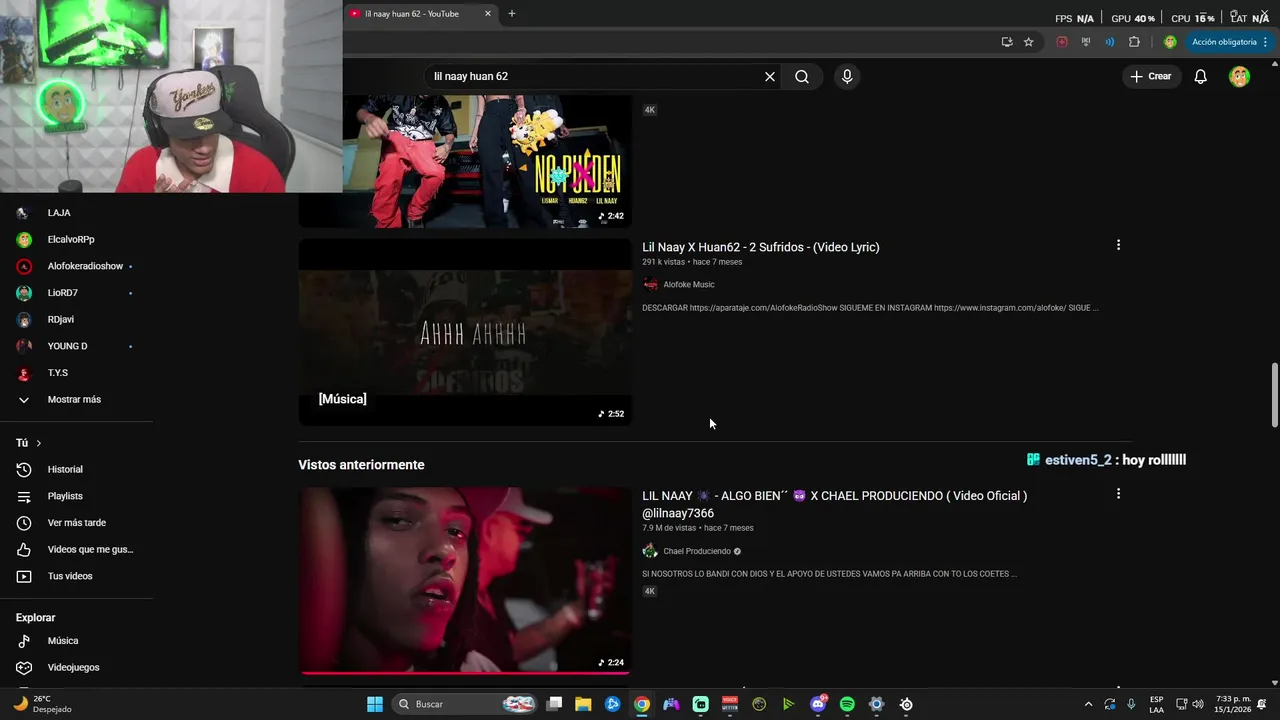Viewport: 1280px width, 720px height.
Task: Click the YouTube search input field
Action: click(595, 76)
